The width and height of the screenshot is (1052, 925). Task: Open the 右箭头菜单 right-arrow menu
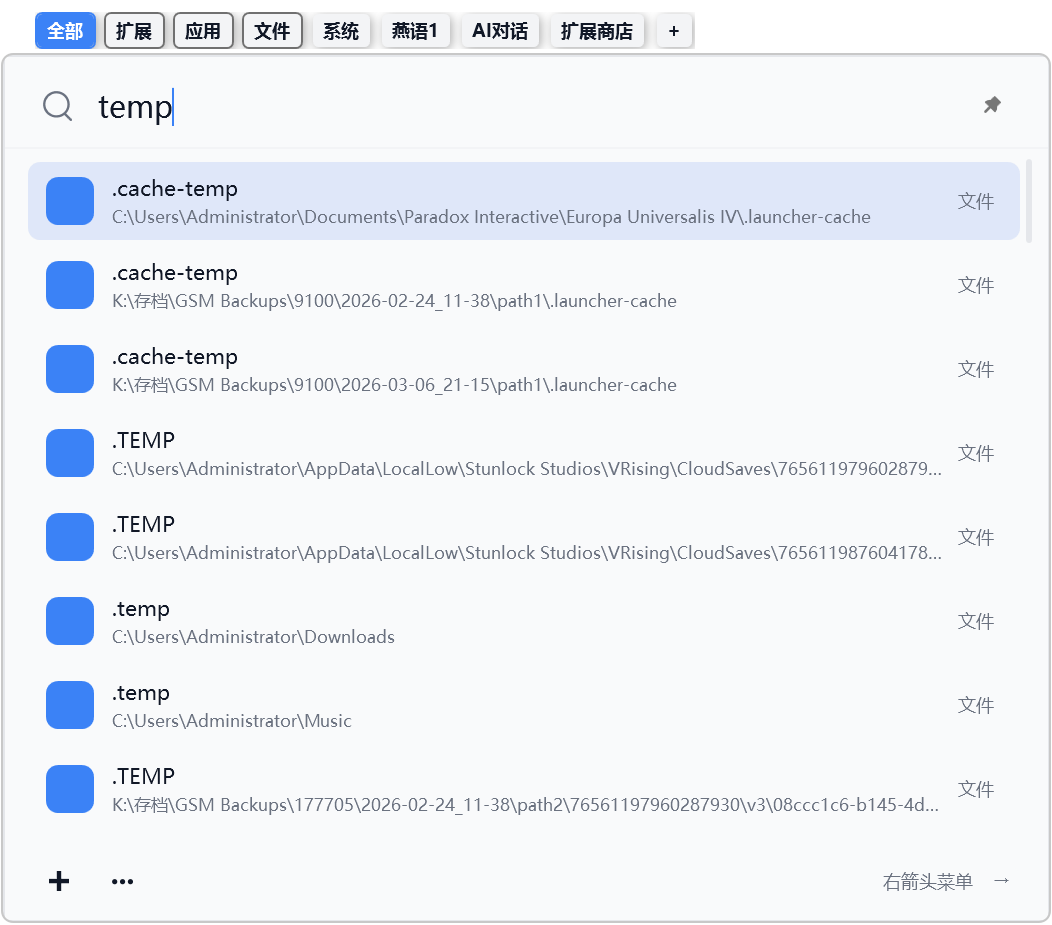[x=946, y=881]
